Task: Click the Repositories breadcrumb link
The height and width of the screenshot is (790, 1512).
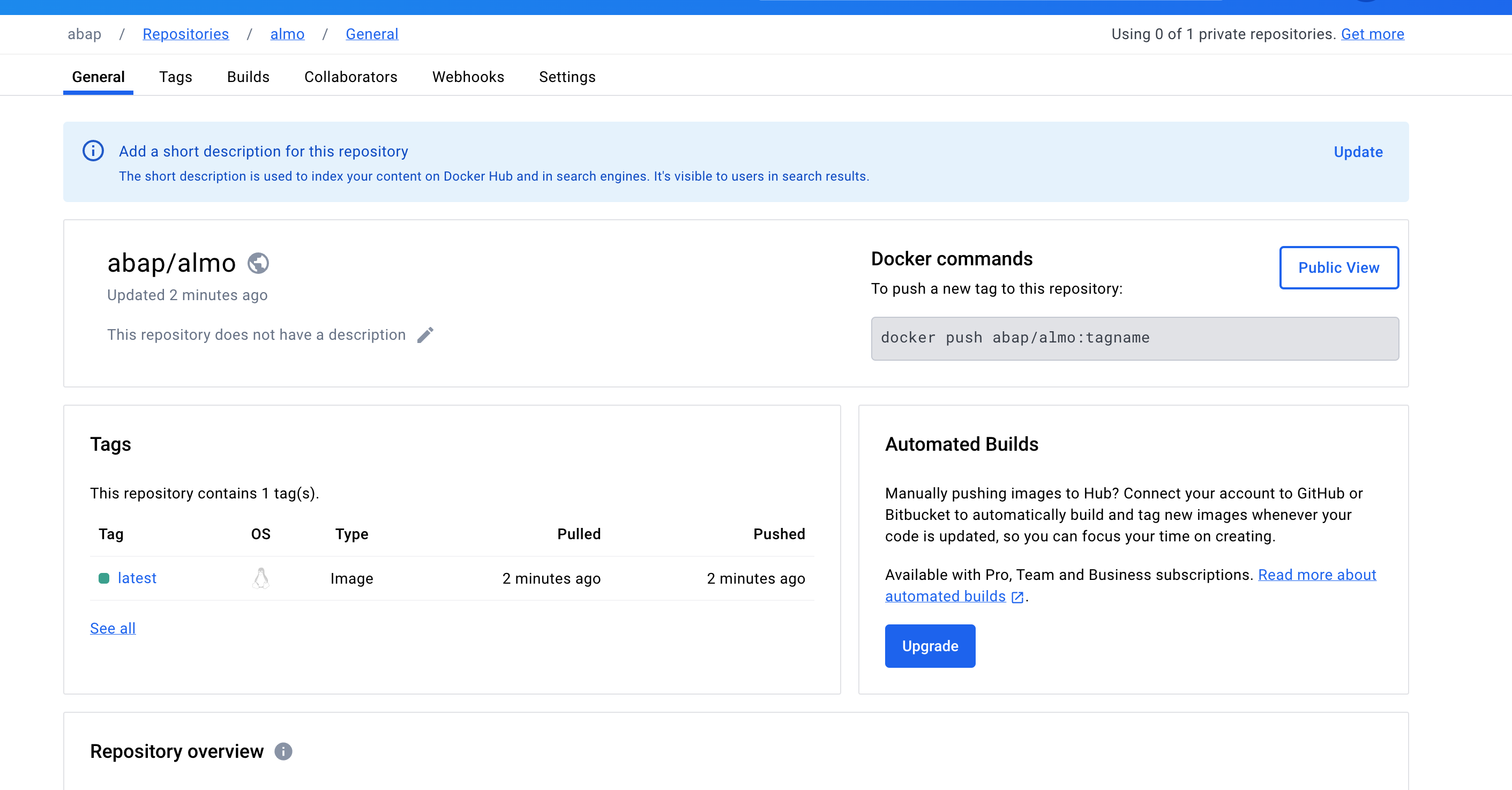Action: pos(185,34)
